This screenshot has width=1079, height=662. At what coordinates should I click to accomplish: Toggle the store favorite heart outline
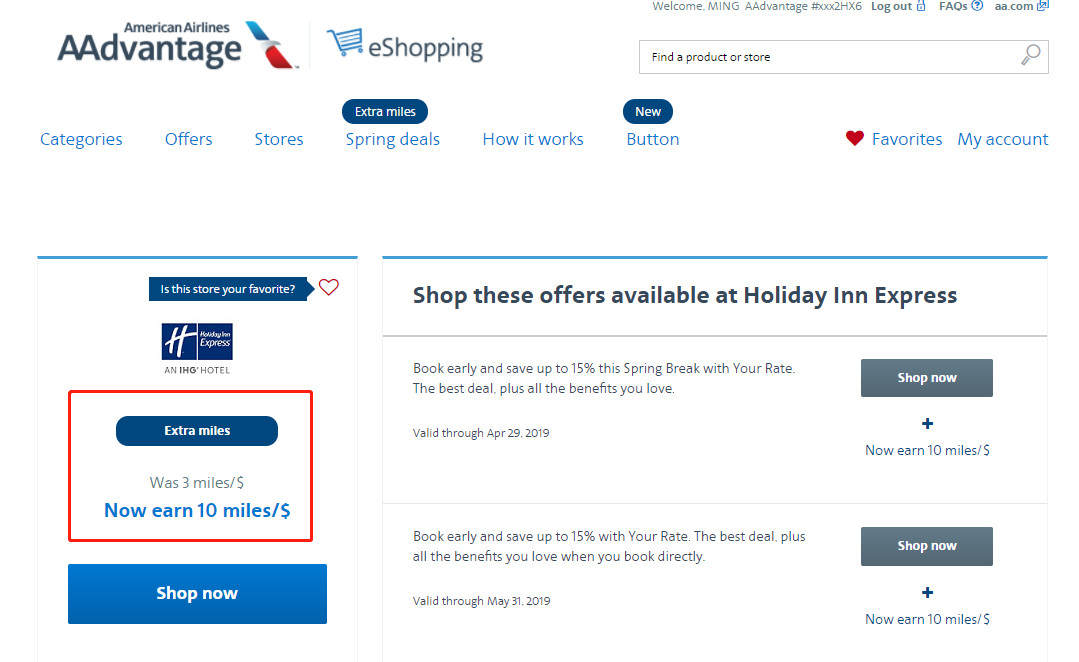click(x=329, y=287)
